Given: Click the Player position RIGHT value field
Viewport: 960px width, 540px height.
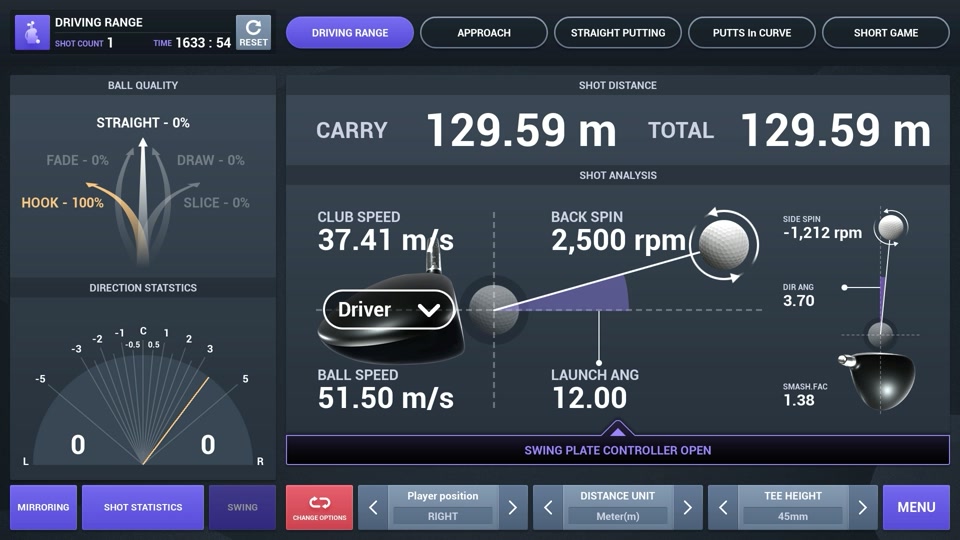Looking at the screenshot, I should (443, 516).
